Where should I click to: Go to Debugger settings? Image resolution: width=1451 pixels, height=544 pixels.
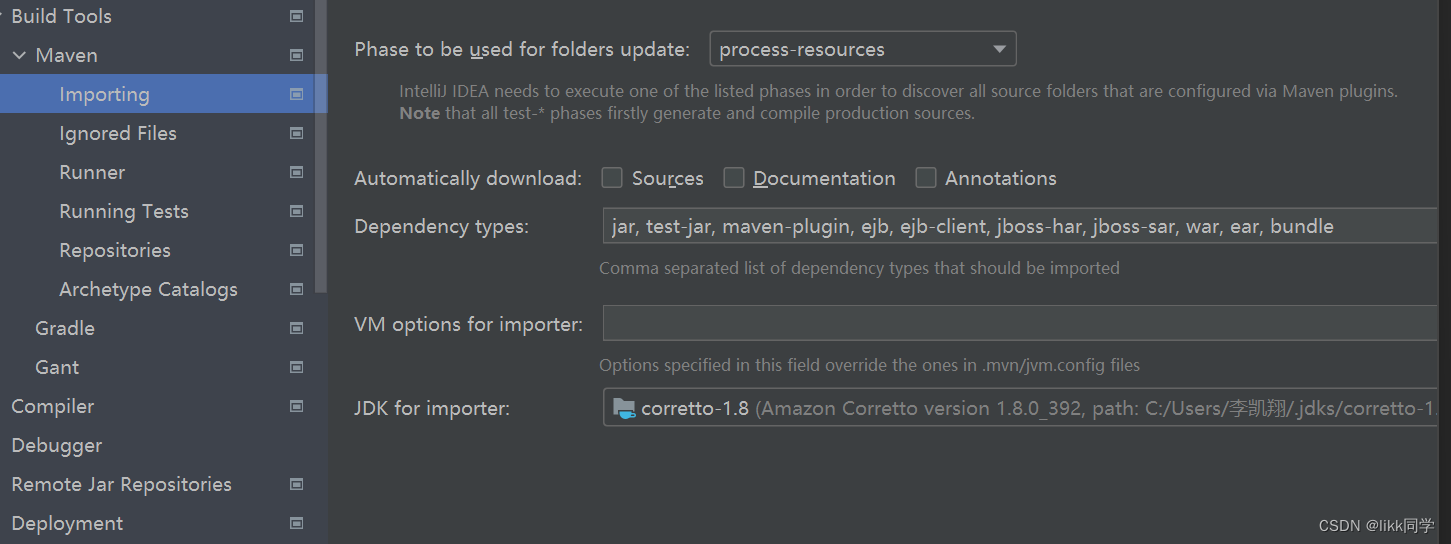(x=57, y=445)
